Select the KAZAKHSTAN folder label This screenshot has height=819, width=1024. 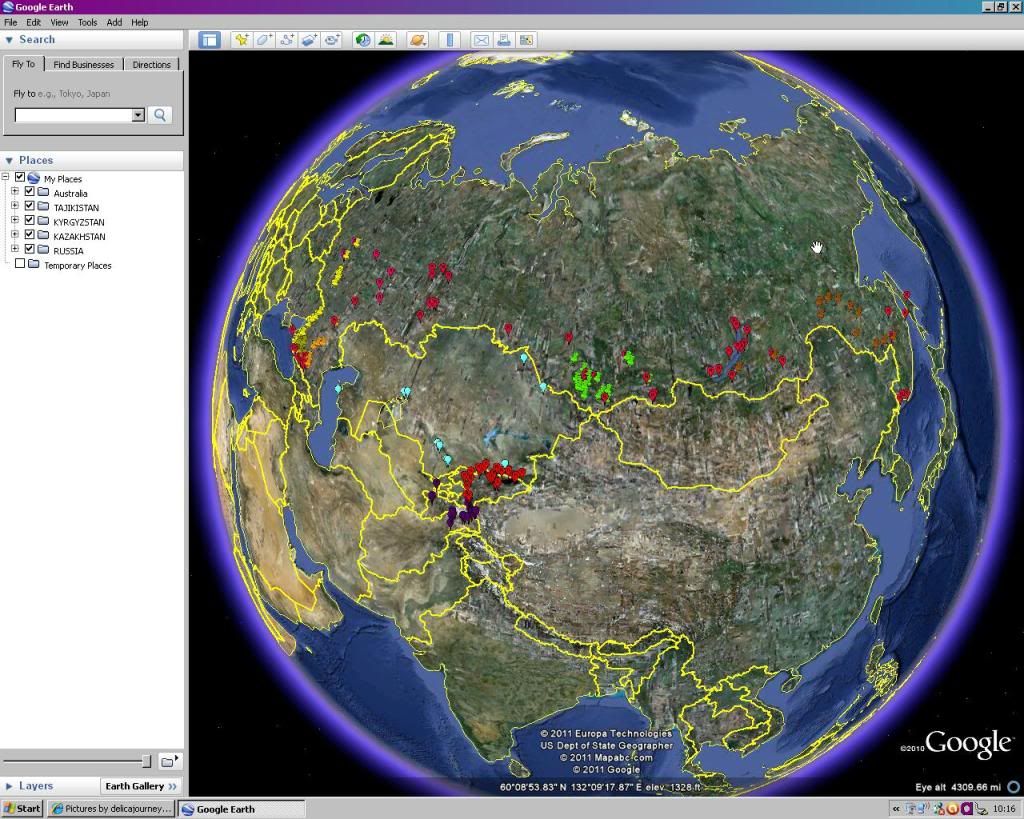click(79, 236)
